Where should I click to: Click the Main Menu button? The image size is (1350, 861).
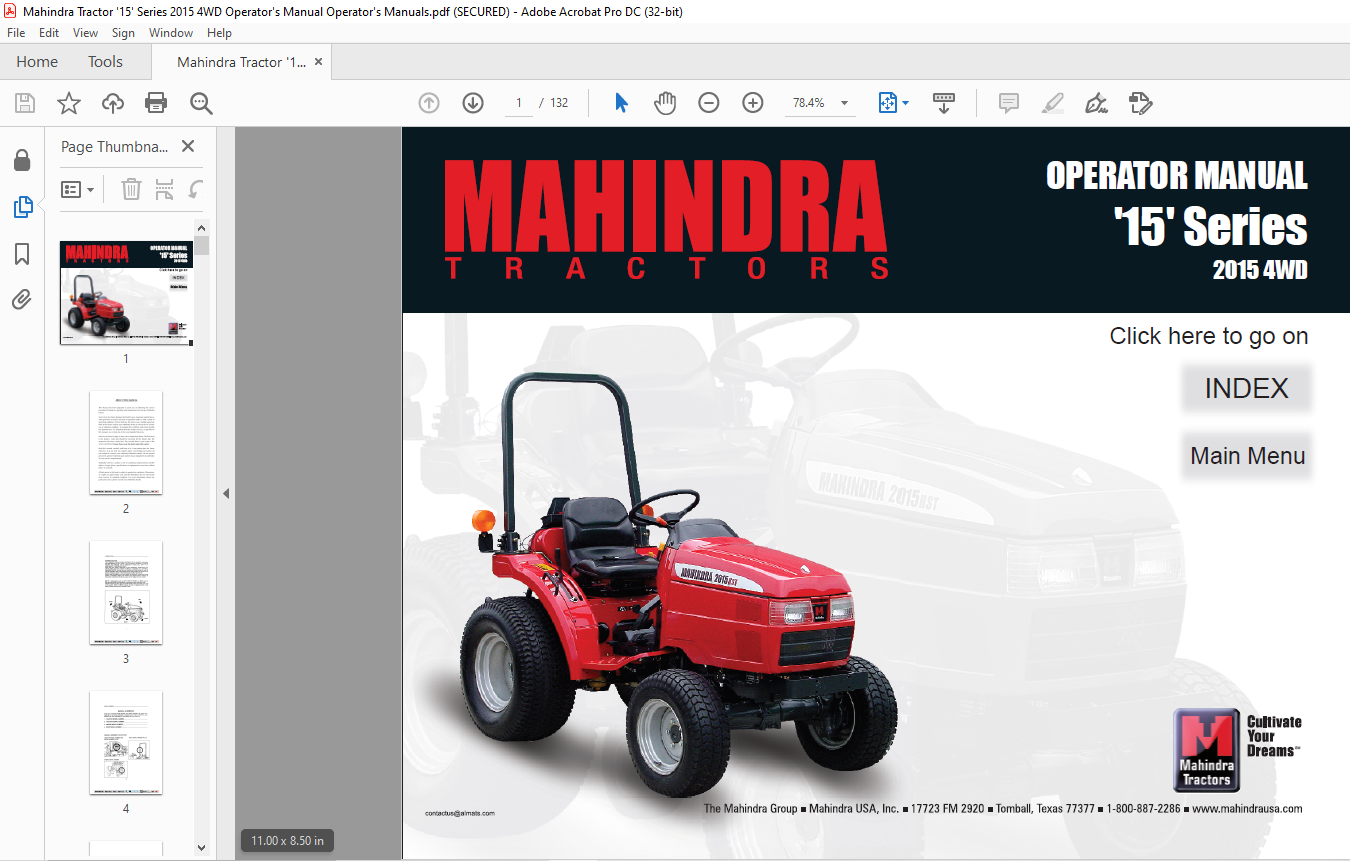[1246, 456]
